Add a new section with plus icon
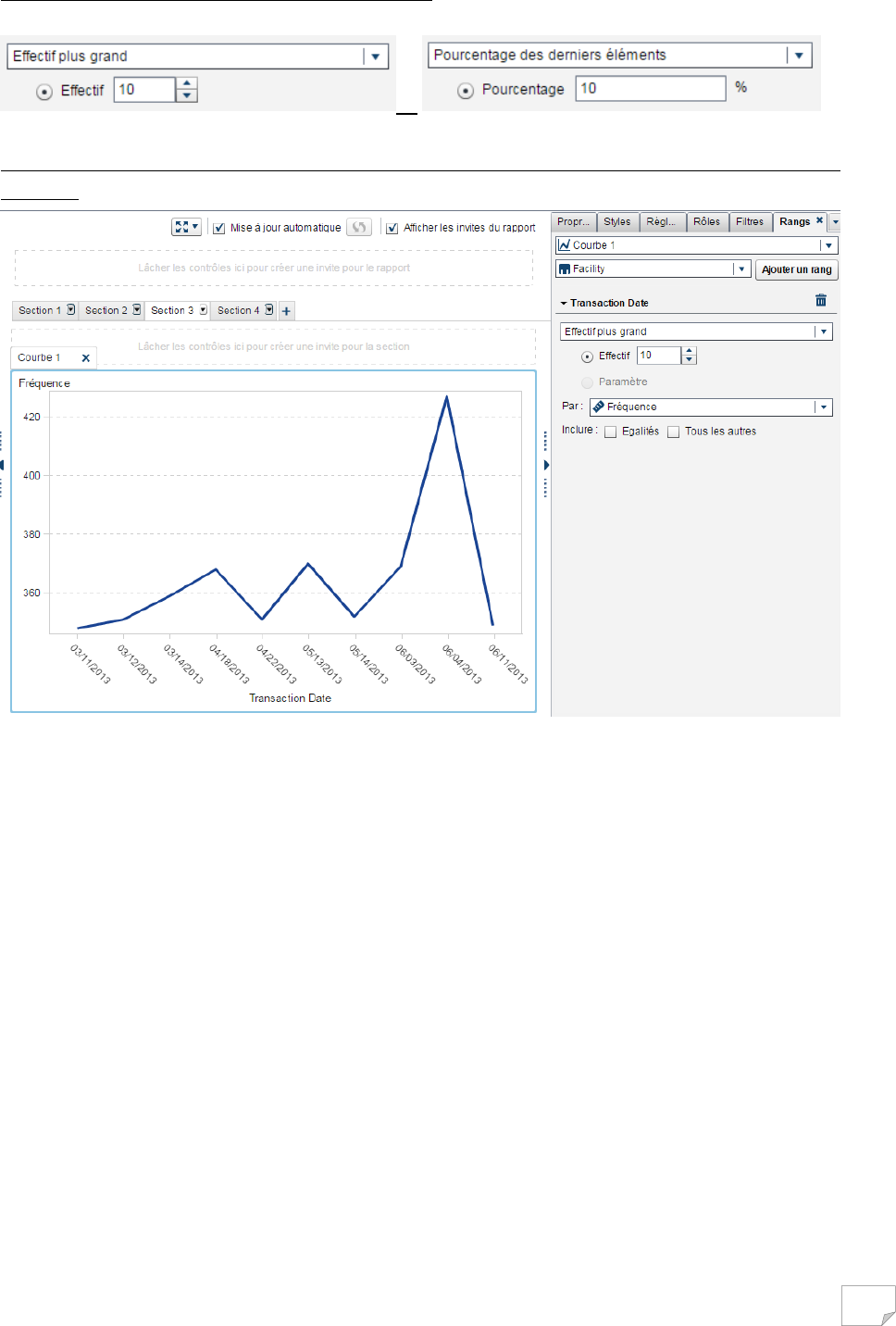The width and height of the screenshot is (896, 1326). [286, 311]
